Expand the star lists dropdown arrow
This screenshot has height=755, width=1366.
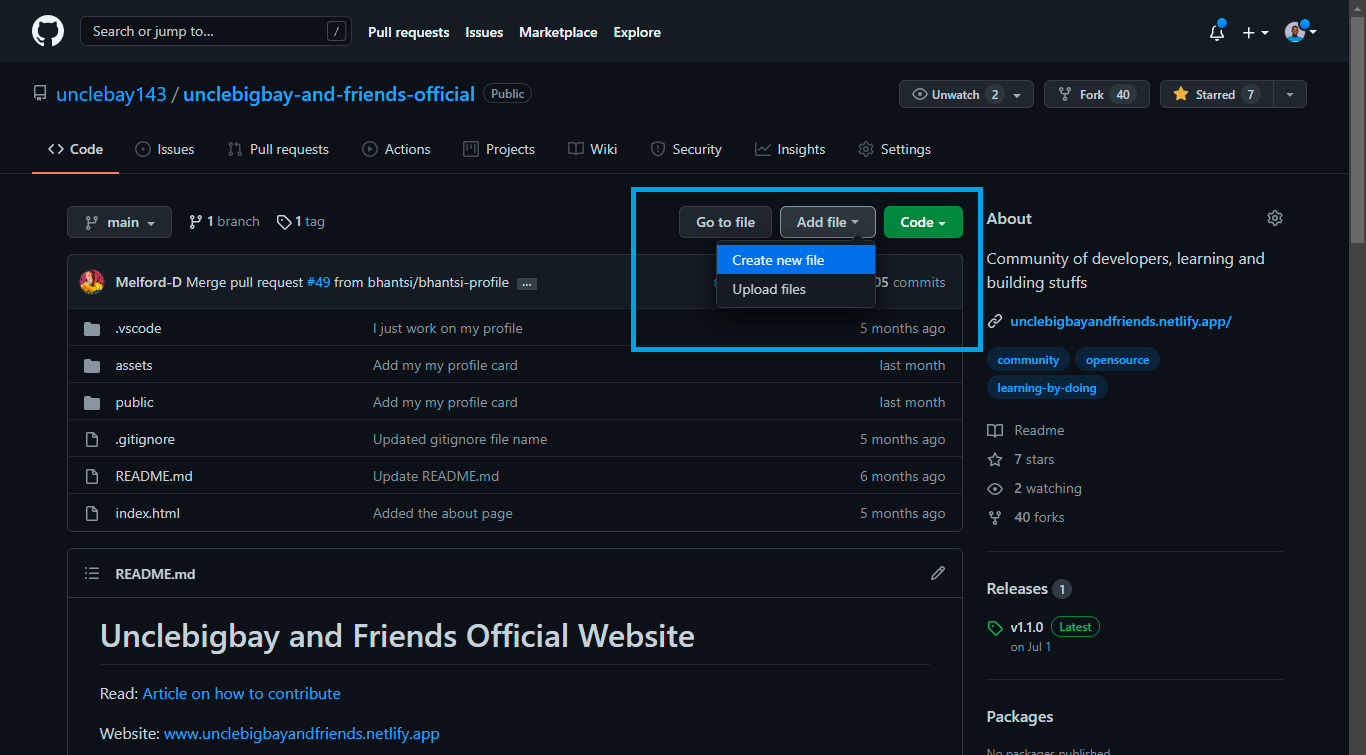(1289, 94)
